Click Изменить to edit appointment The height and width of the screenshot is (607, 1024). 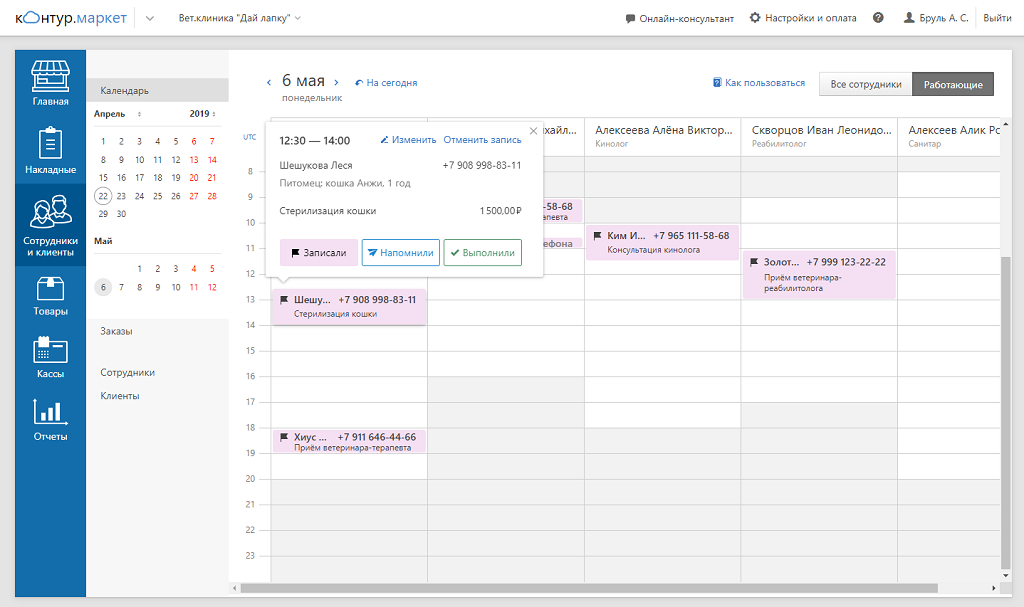(408, 140)
